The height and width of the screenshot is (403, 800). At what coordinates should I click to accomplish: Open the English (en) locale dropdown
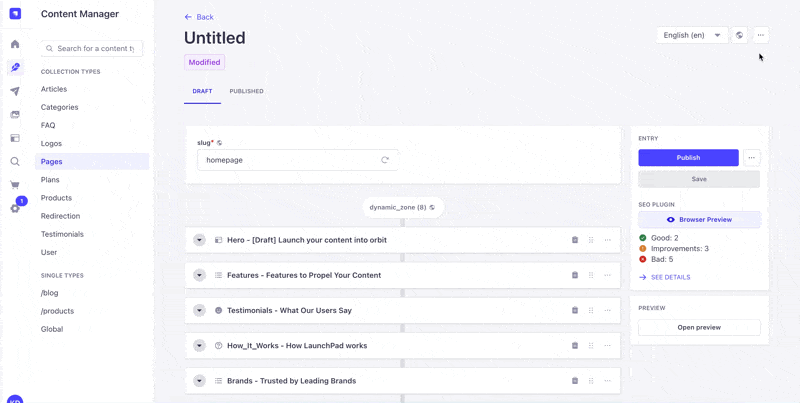(692, 35)
